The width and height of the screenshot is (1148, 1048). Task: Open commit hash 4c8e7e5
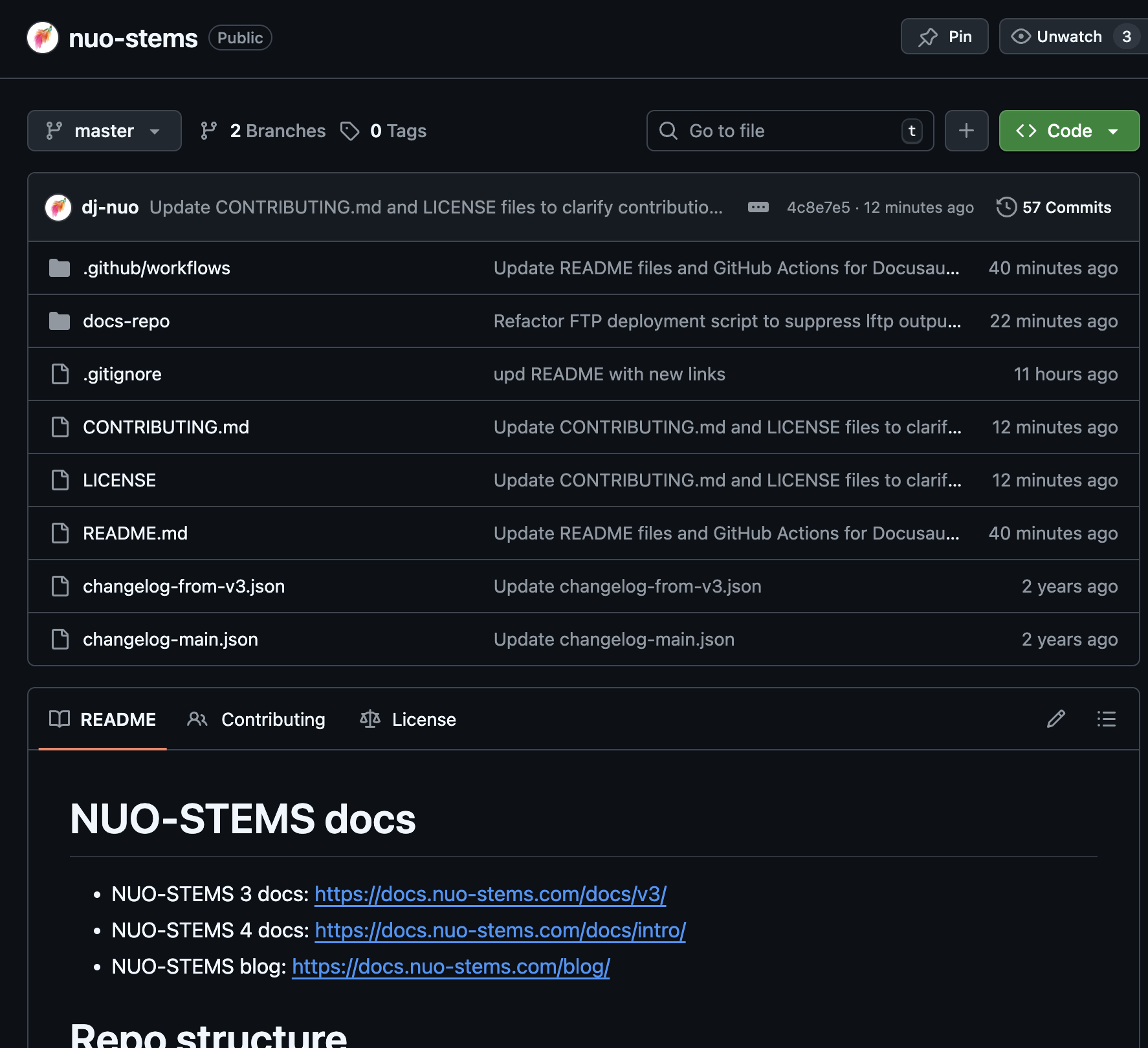tap(818, 208)
